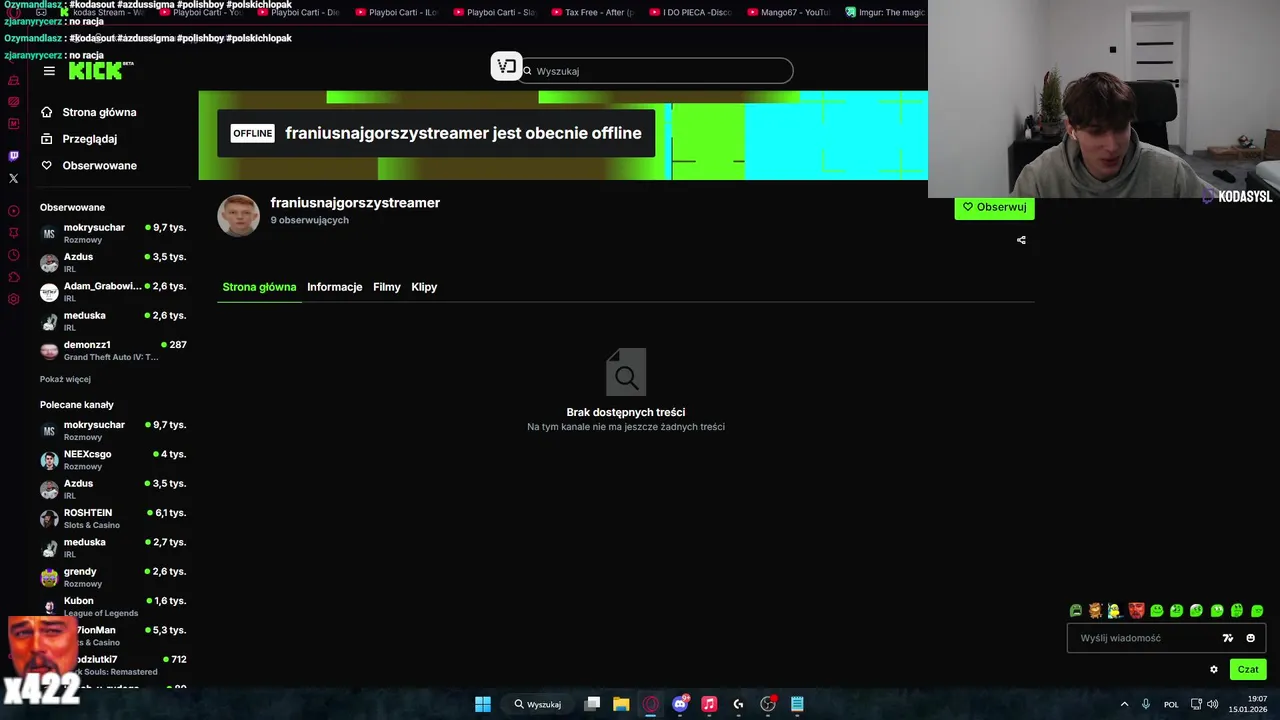Click the Twitch icon in browser sidebar
The height and width of the screenshot is (720, 1280).
coord(13,156)
